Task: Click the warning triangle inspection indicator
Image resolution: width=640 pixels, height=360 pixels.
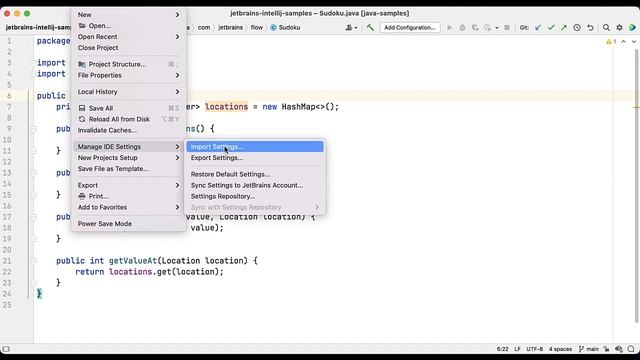Action: pyautogui.click(x=609, y=41)
